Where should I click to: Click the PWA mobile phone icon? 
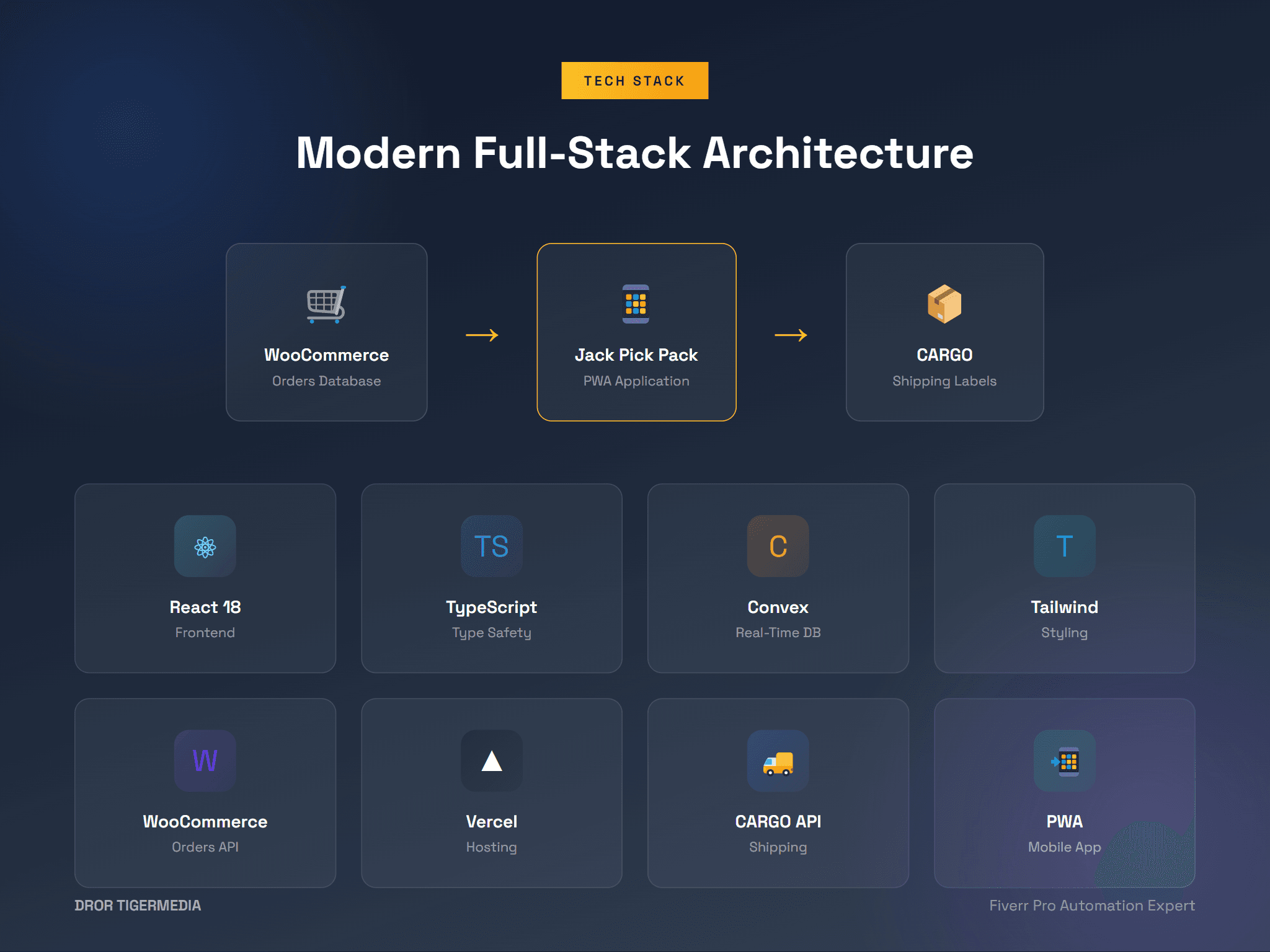click(x=1064, y=761)
